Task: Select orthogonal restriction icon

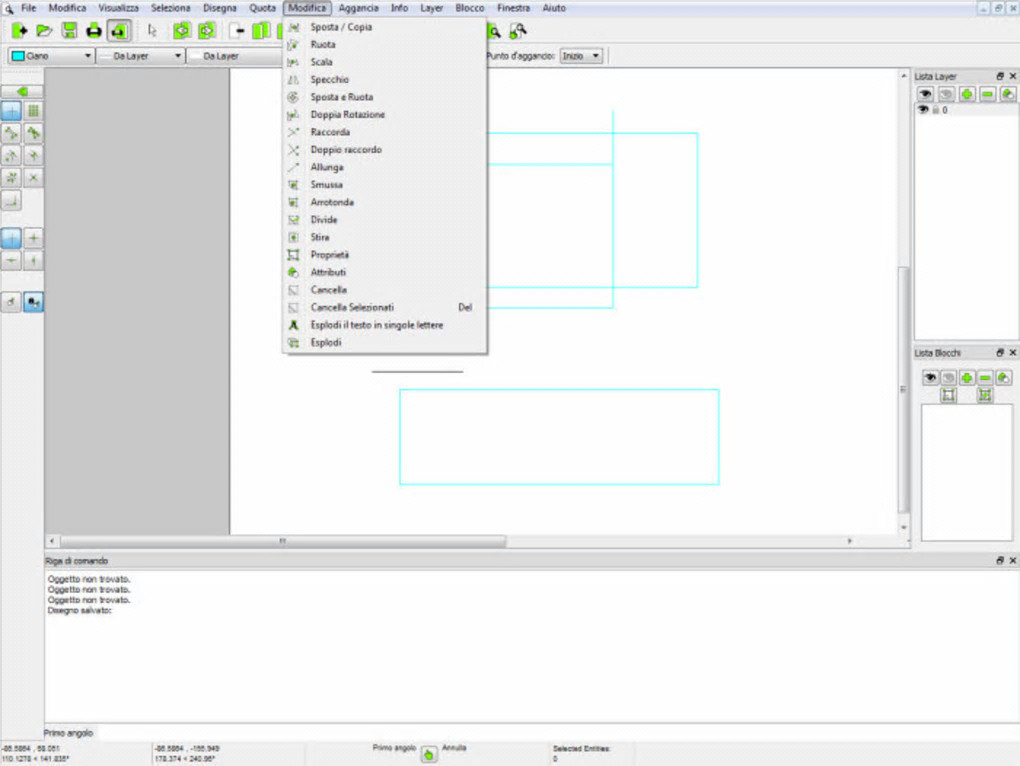Action: [33, 238]
